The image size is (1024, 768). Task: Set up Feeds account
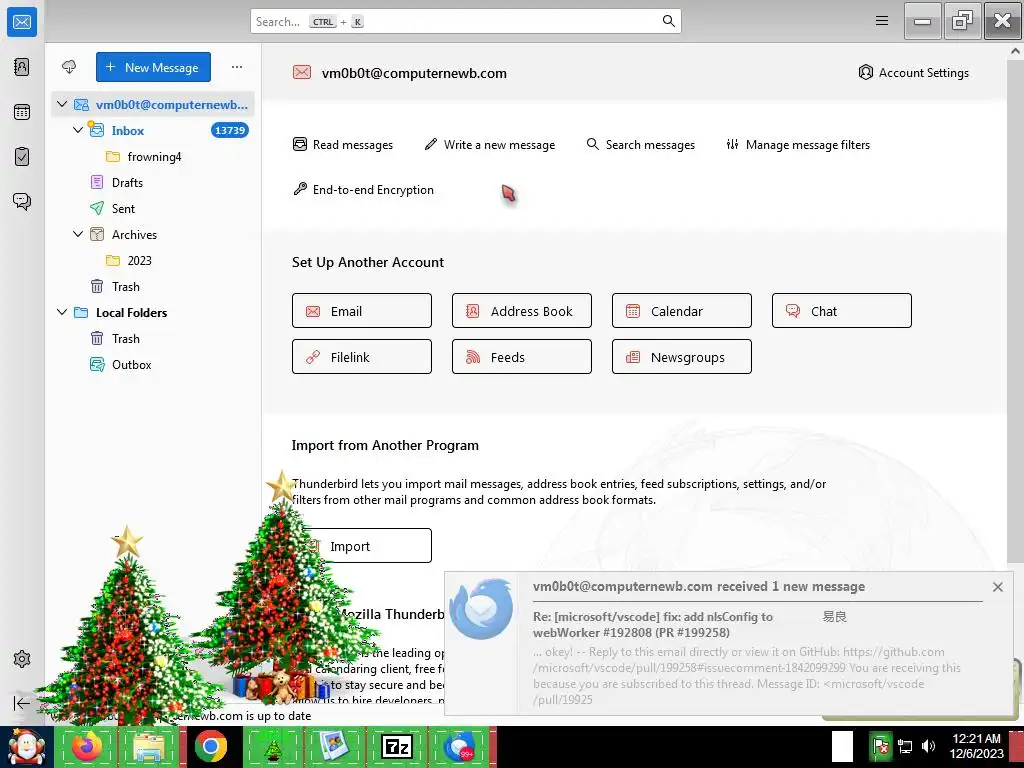[522, 357]
